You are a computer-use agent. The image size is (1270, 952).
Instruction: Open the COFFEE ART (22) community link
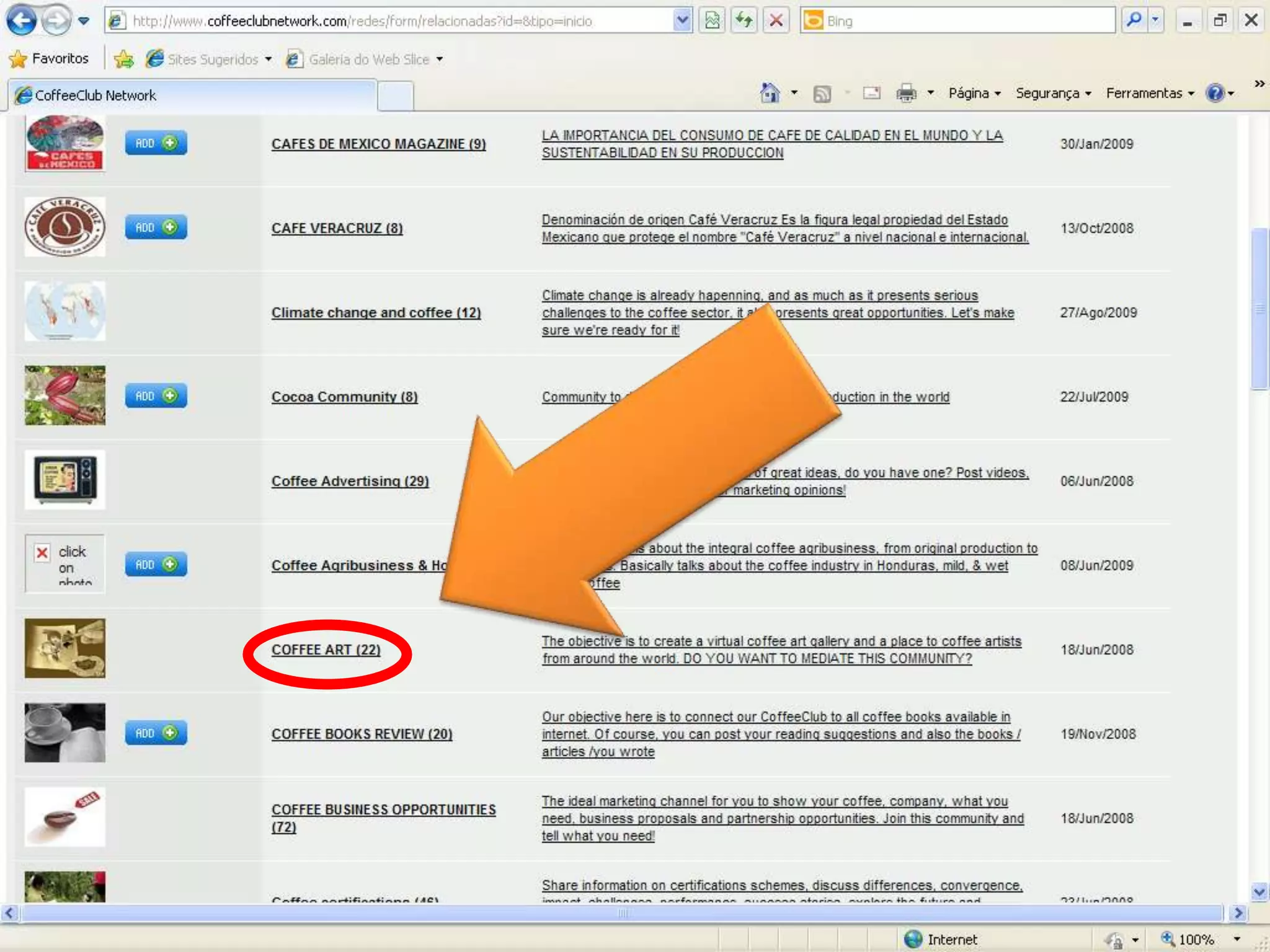point(326,650)
